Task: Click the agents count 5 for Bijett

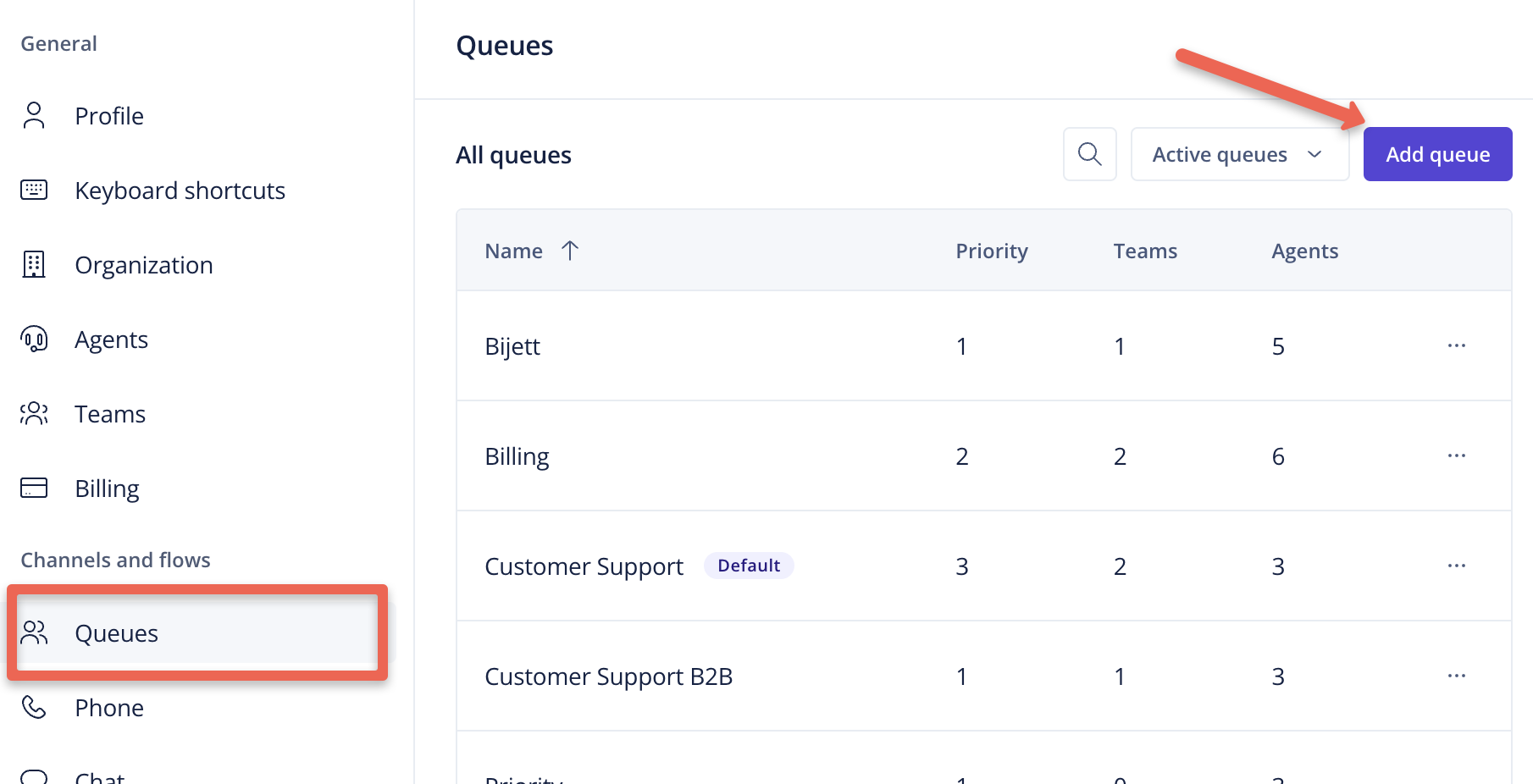Action: [1278, 346]
